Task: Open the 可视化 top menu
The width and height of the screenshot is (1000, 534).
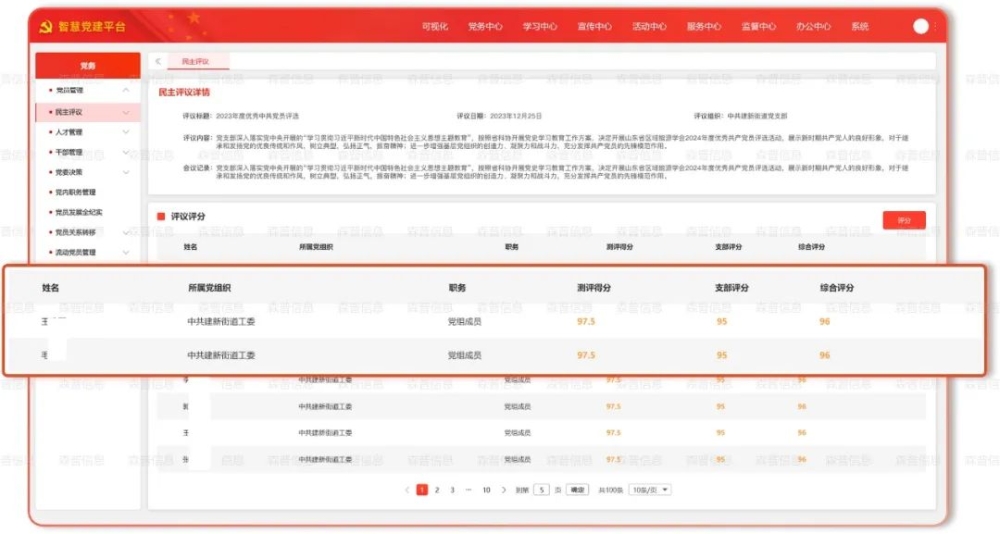Action: click(435, 27)
